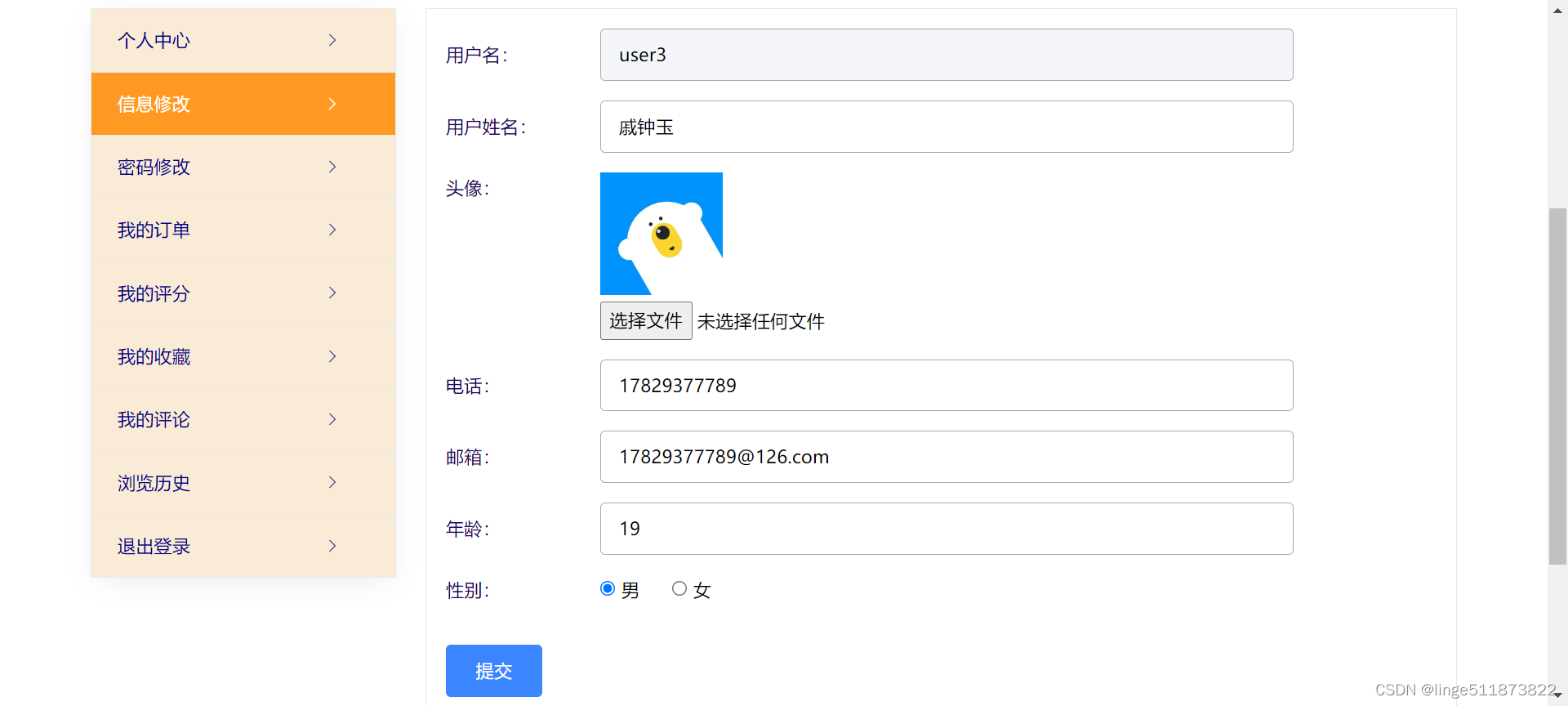Screen dimensions: 1568x706
Task: Click the chevron arrow next to 浏览历史
Action: click(332, 482)
